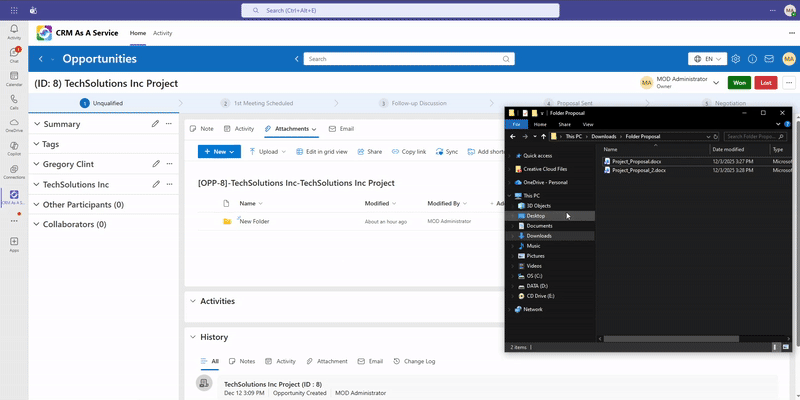The width and height of the screenshot is (800, 400).
Task: Collapse the Summary section
Action: pos(37,124)
